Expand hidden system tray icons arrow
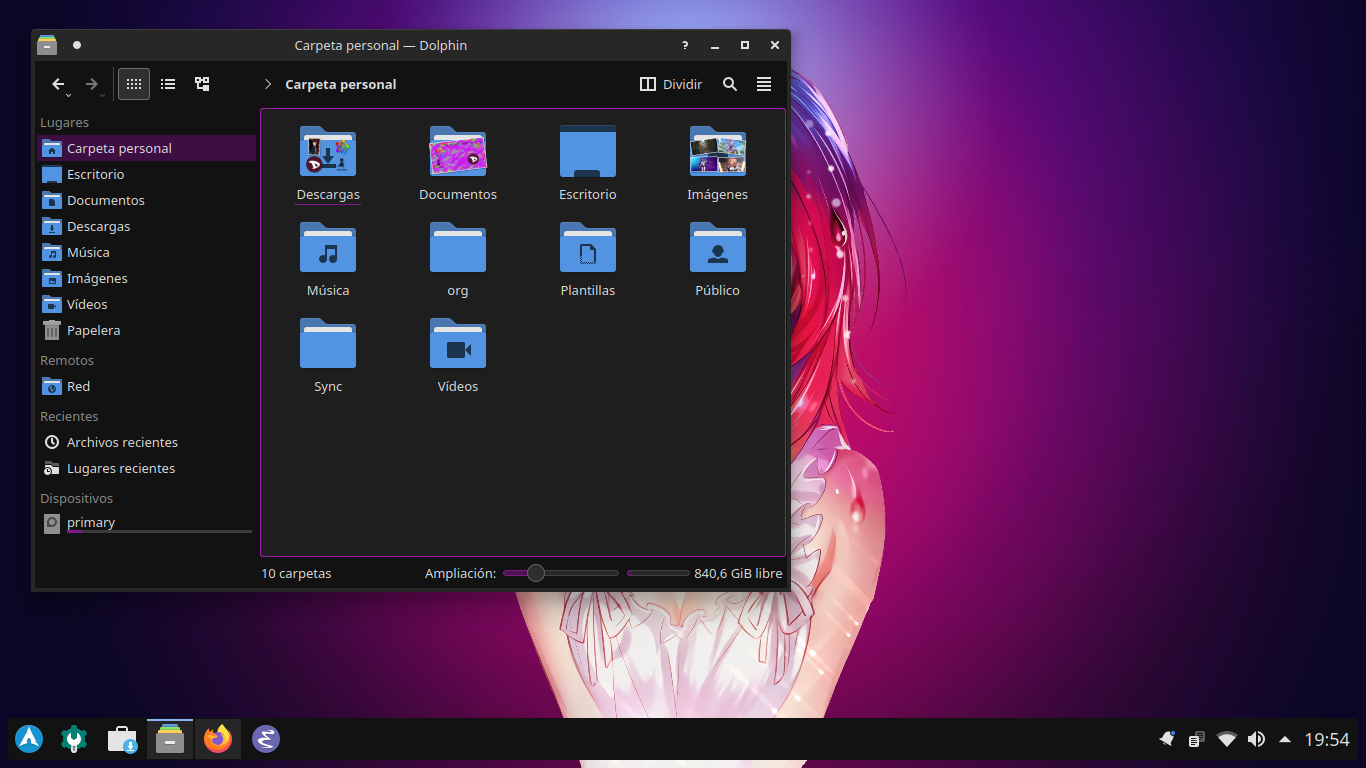The image size is (1366, 768). [1284, 739]
